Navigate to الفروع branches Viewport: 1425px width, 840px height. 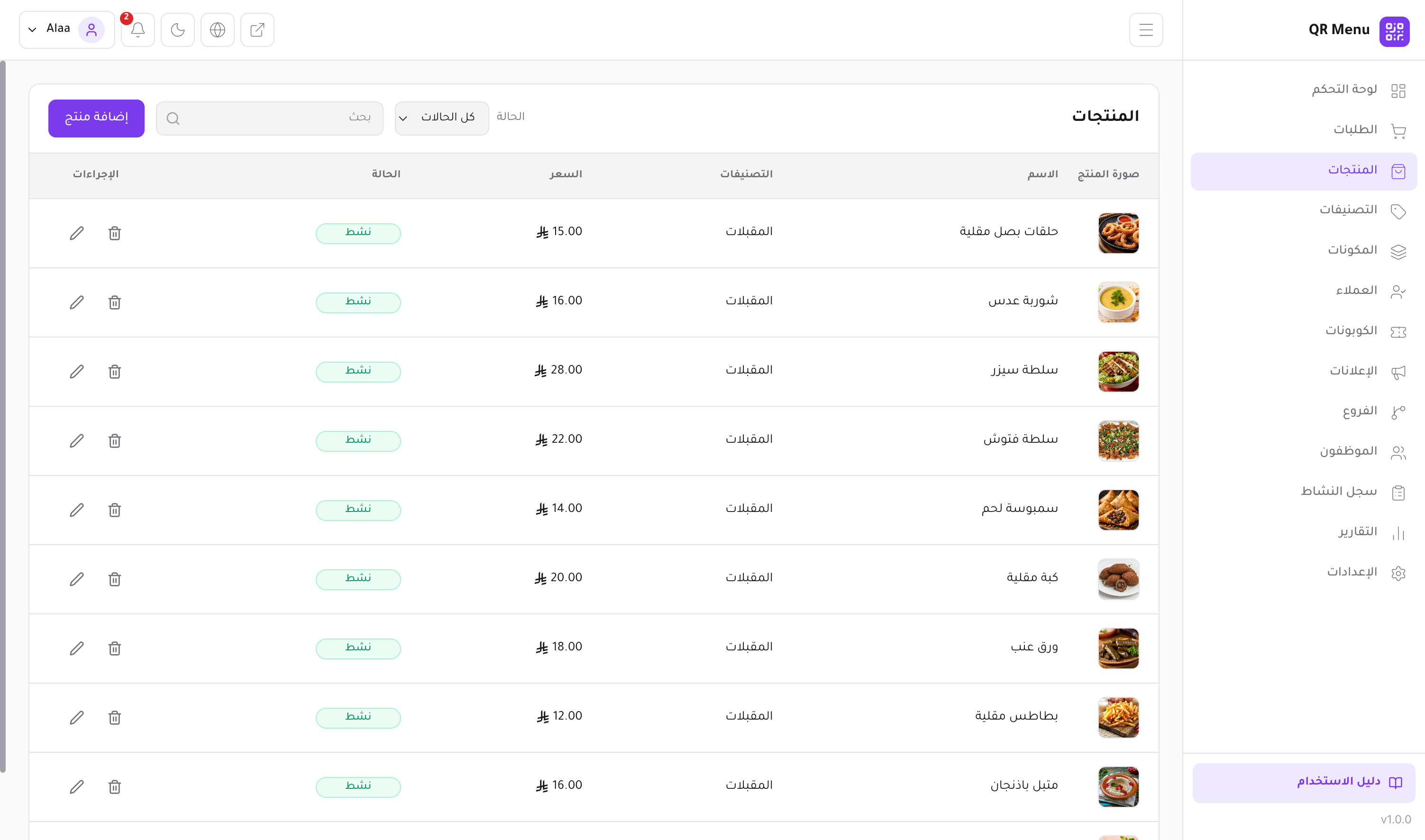pos(1304,412)
